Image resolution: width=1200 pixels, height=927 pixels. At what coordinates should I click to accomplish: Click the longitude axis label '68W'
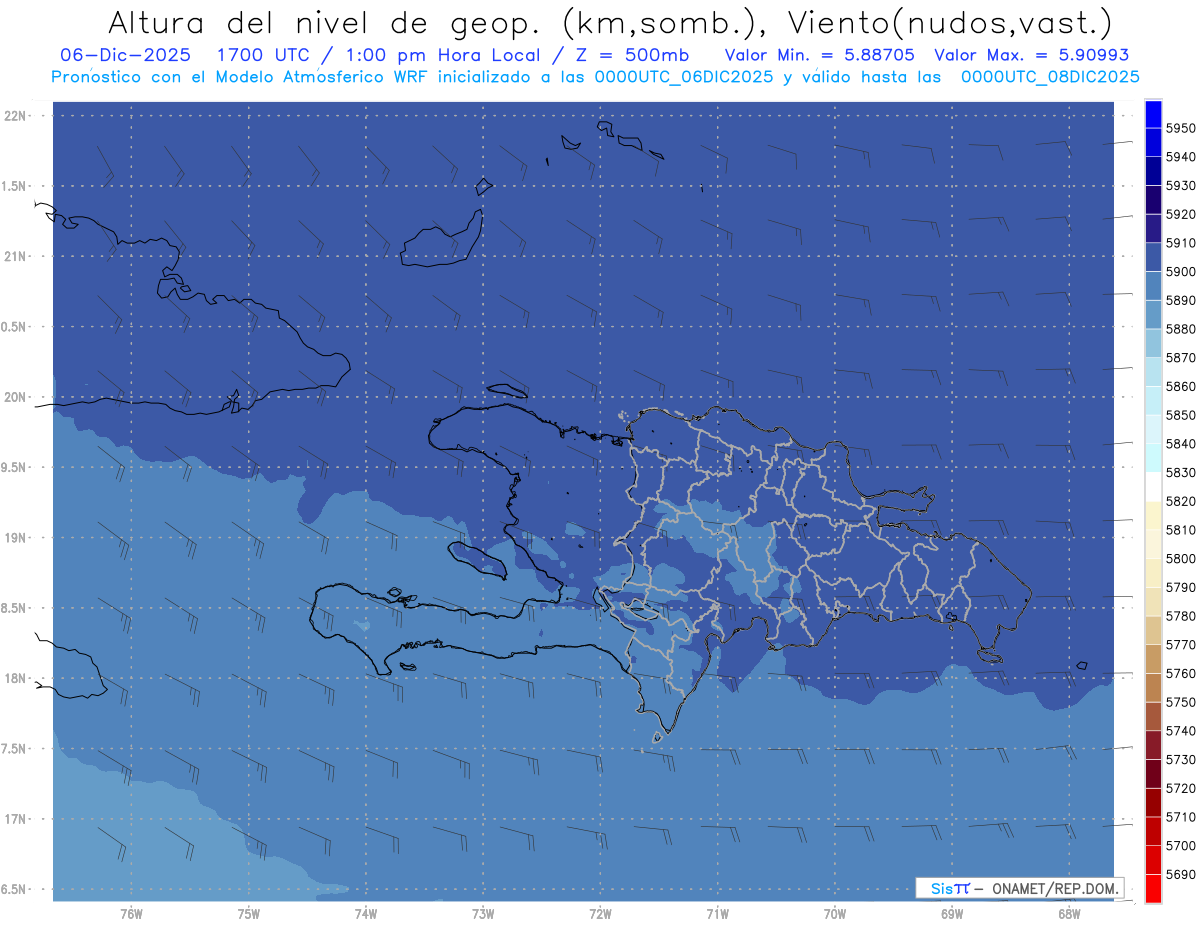point(1068,914)
